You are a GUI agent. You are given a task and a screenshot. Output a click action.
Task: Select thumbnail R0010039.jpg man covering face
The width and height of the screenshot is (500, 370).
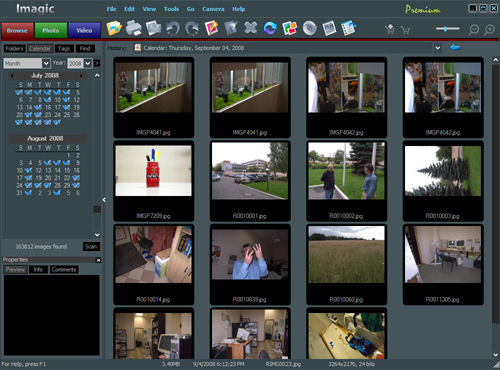(250, 264)
